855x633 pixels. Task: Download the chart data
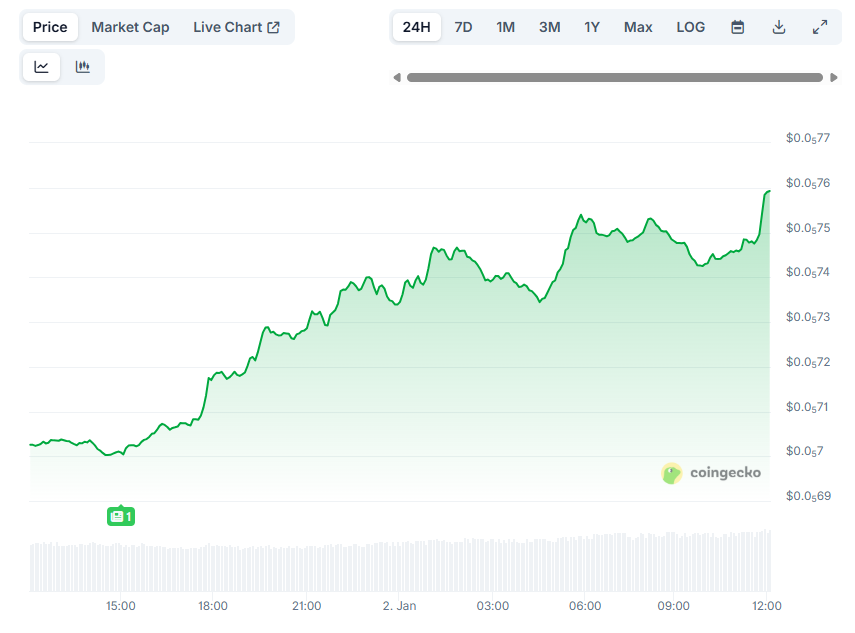point(779,27)
